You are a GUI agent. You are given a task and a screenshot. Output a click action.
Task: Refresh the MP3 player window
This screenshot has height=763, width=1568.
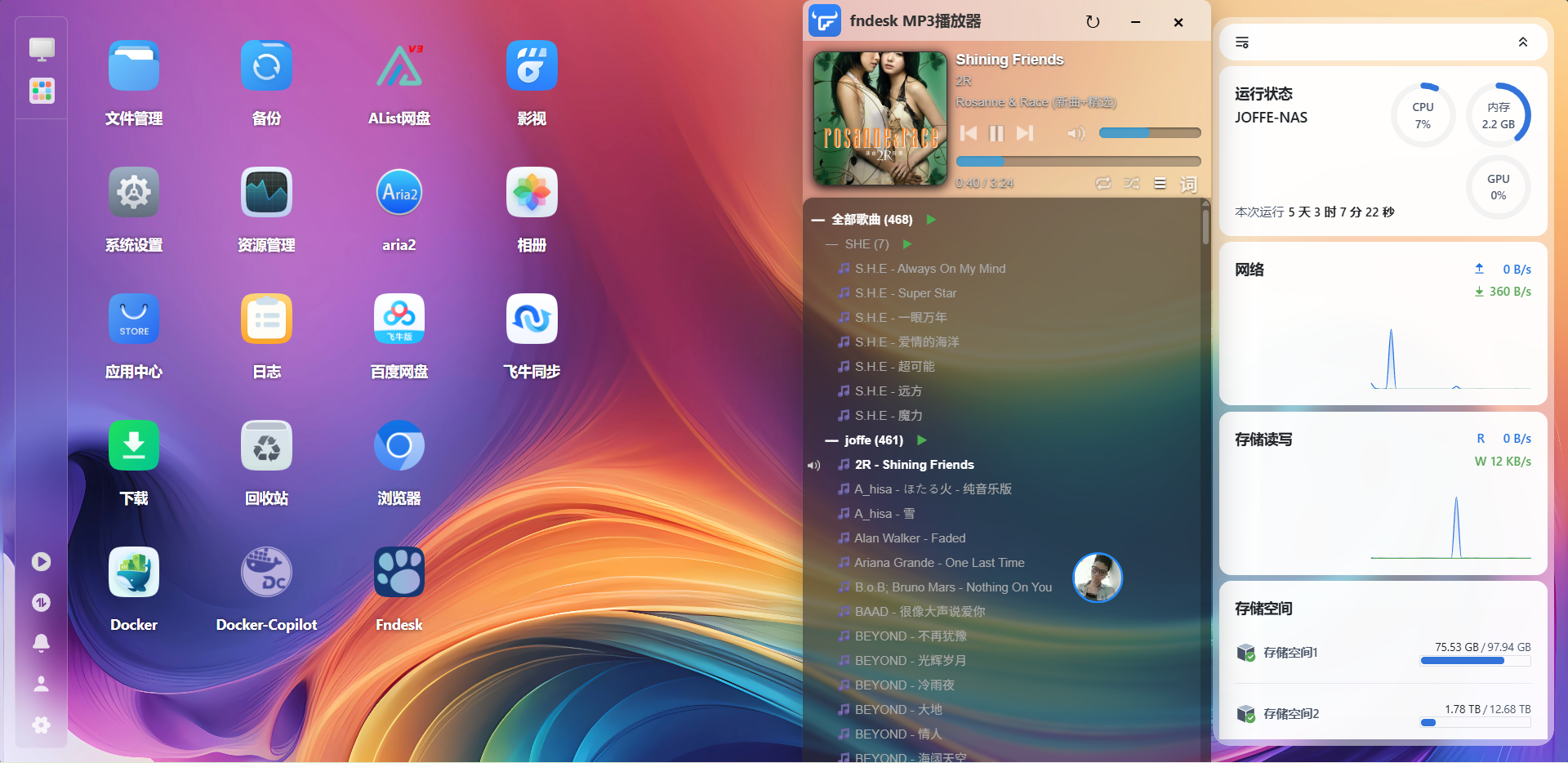tap(1094, 22)
